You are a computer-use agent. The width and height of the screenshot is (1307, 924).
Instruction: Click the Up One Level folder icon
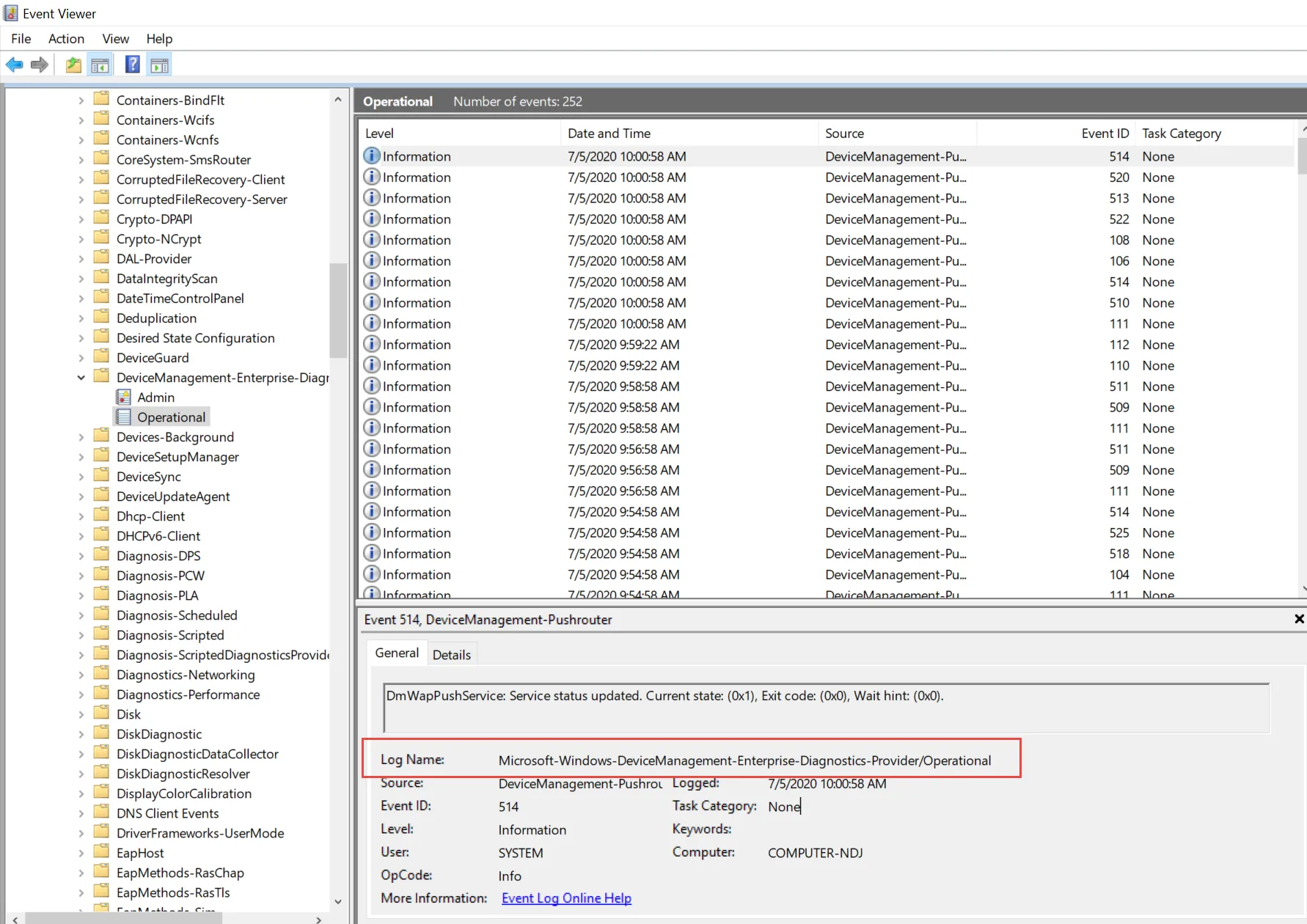[x=73, y=65]
